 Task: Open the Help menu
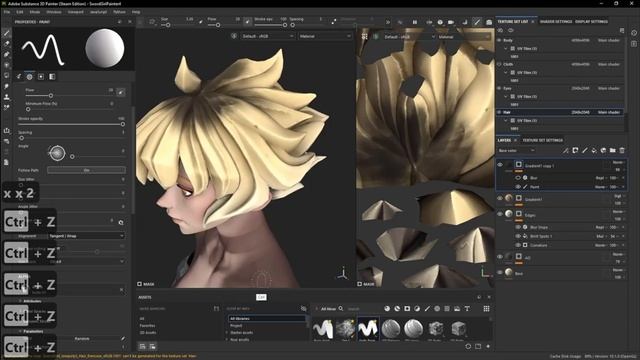(136, 12)
